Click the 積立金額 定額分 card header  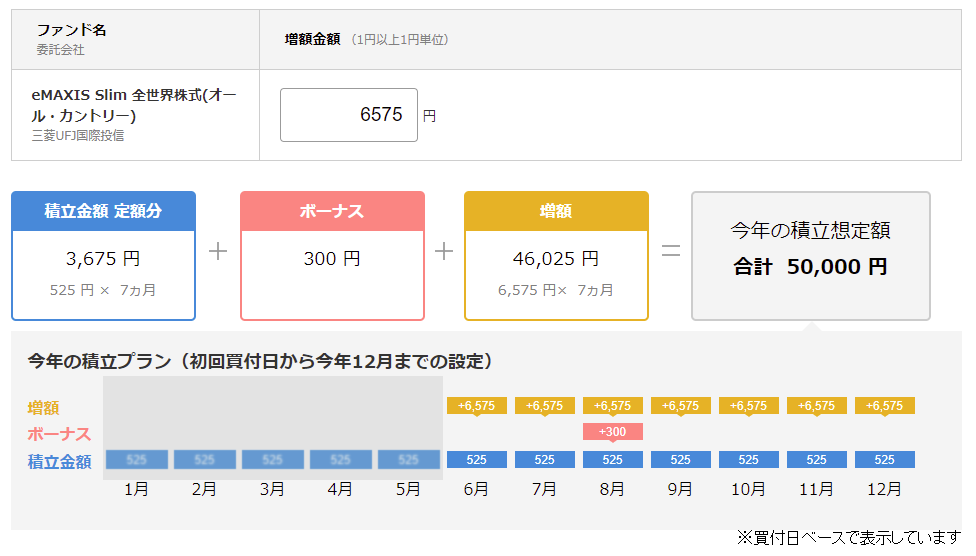[103, 211]
